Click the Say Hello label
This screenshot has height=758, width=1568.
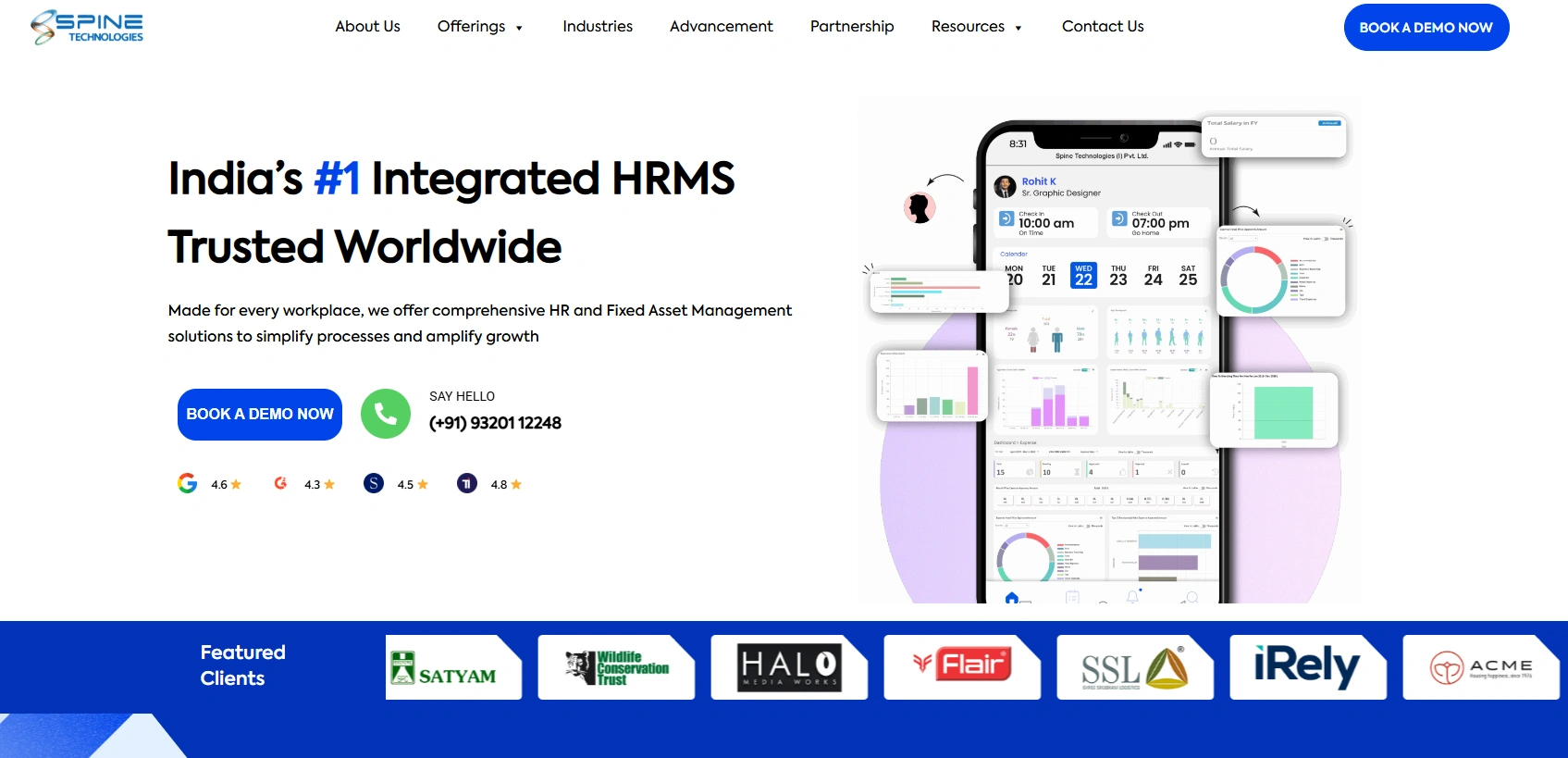[x=462, y=396]
